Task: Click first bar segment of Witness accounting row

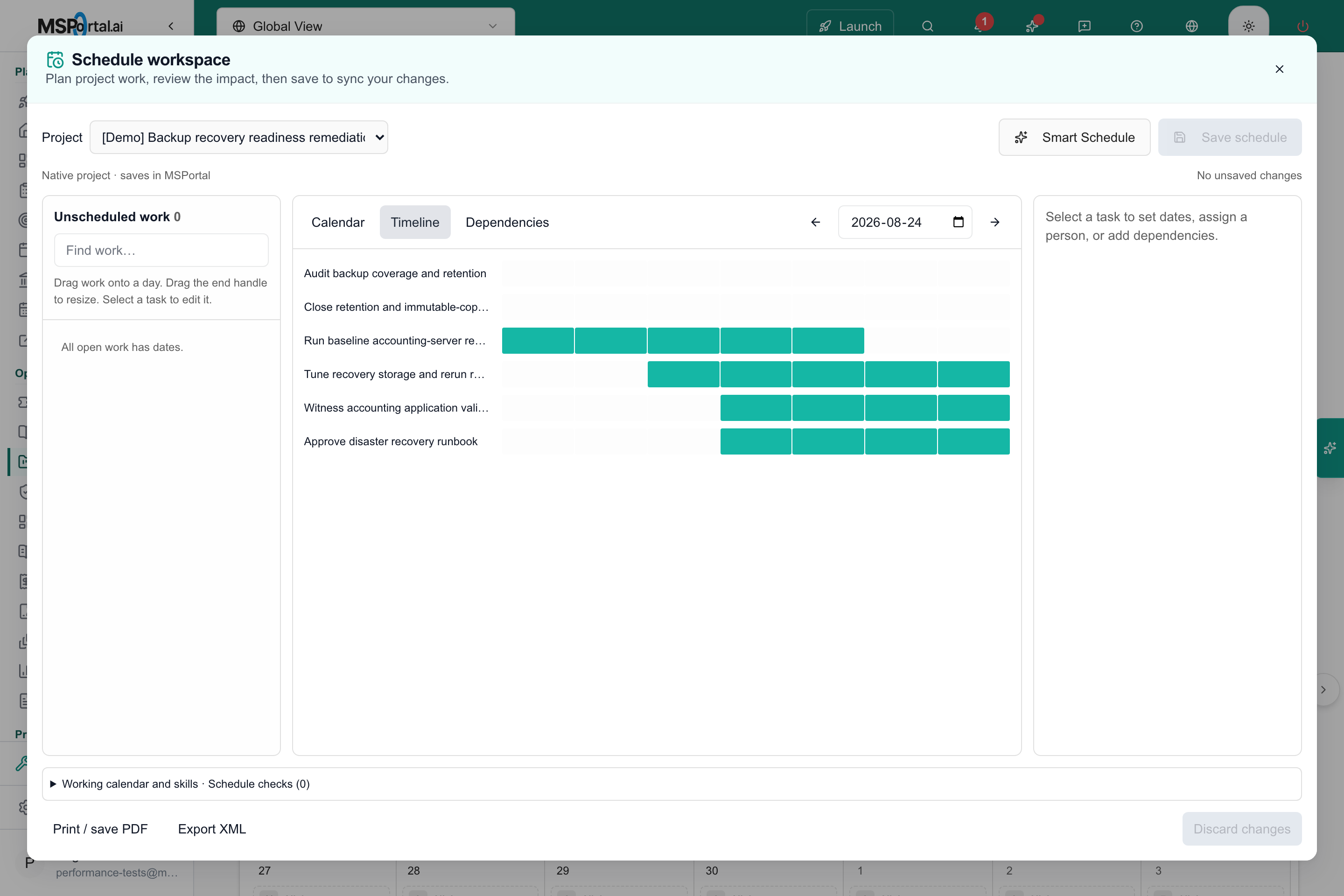Action: pyautogui.click(x=756, y=408)
